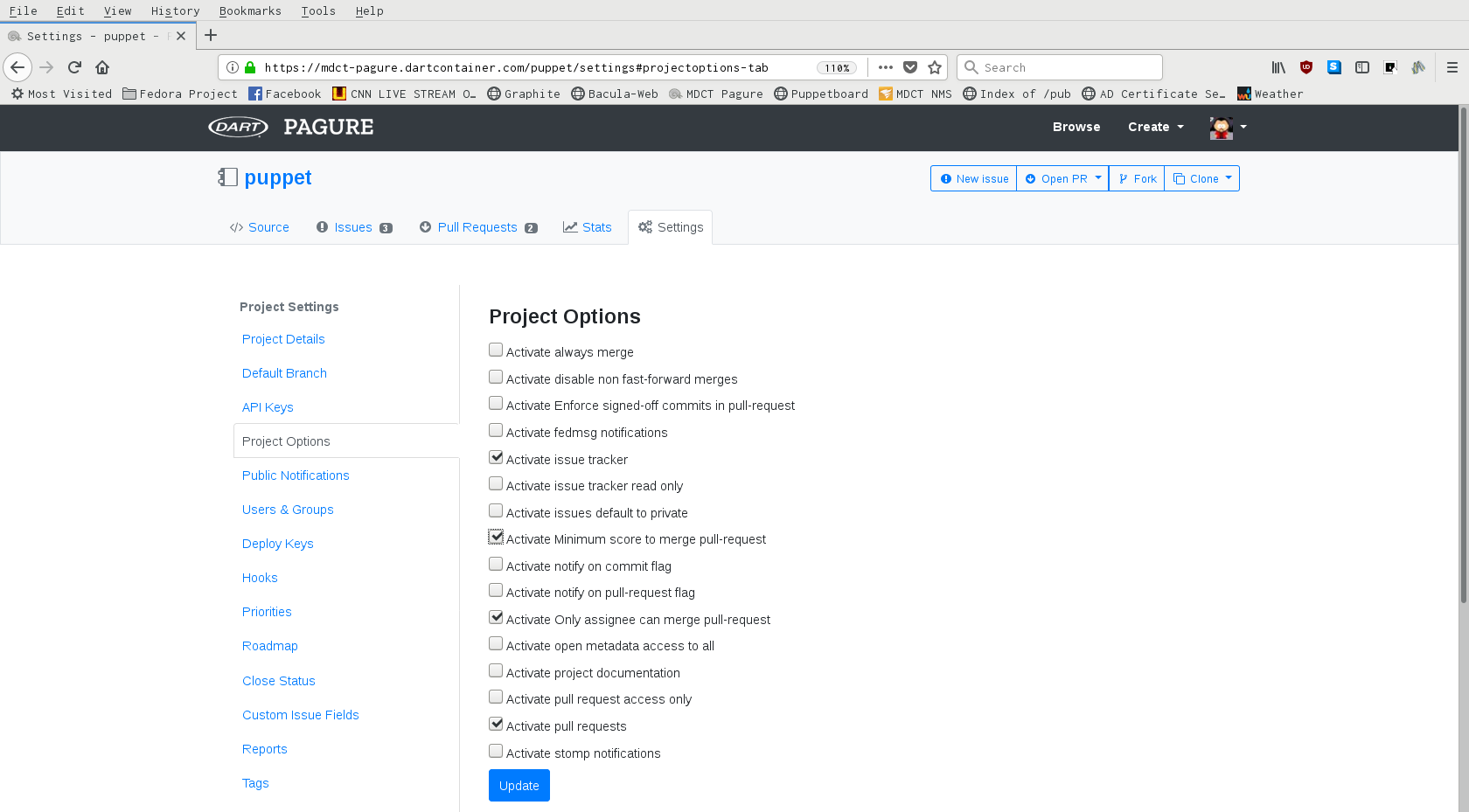Open the File menu
The image size is (1469, 812).
23,10
